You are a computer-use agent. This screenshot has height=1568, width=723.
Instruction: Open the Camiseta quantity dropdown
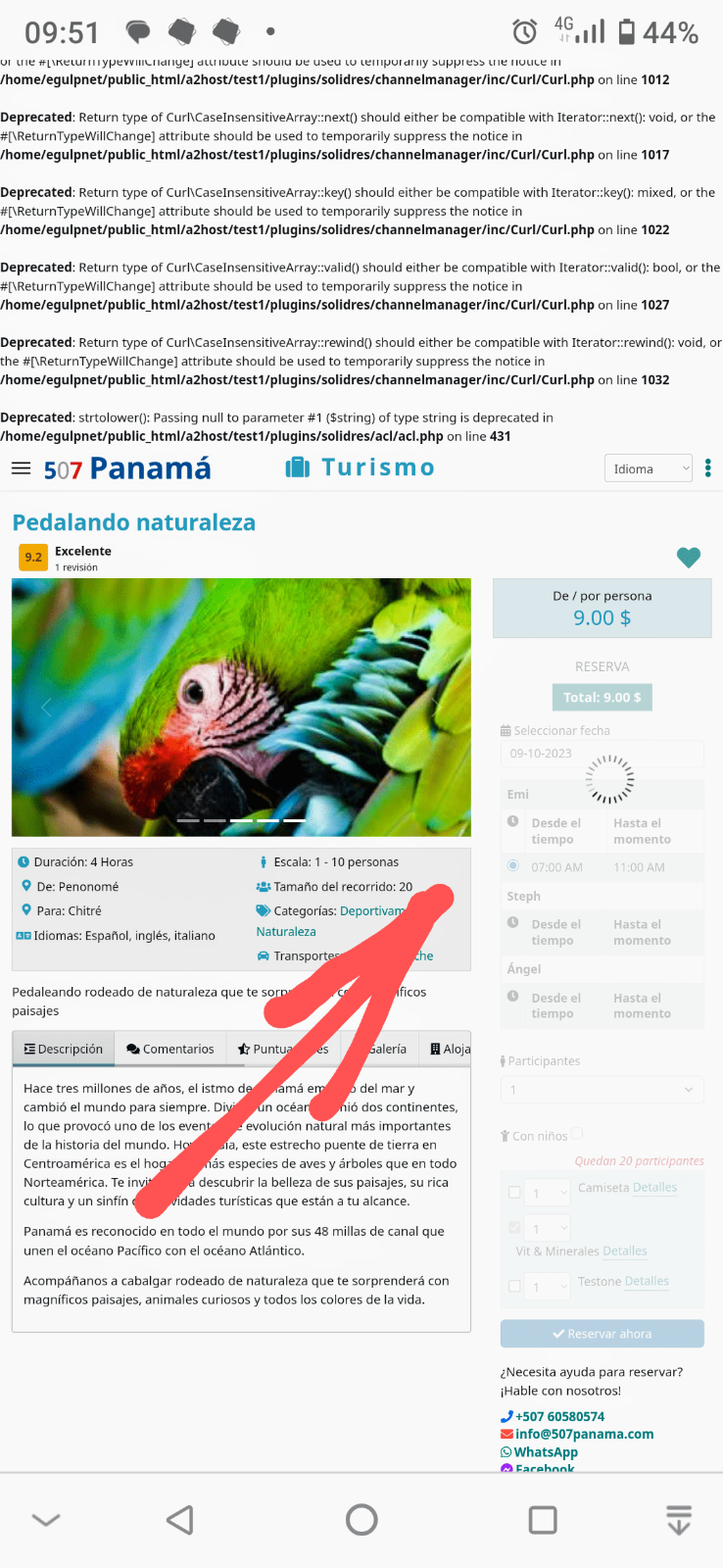[548, 1193]
